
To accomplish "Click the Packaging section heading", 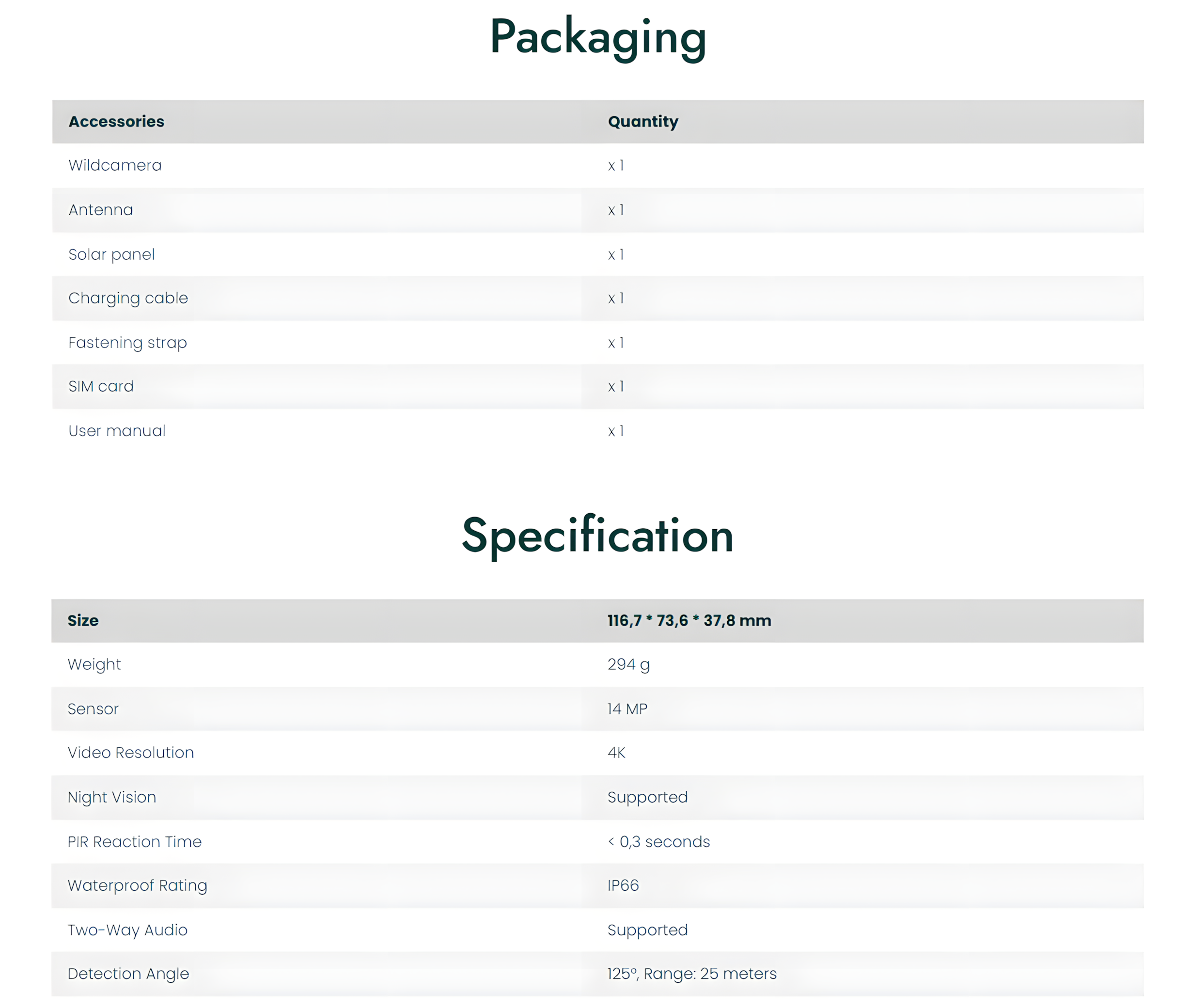I will [x=597, y=38].
